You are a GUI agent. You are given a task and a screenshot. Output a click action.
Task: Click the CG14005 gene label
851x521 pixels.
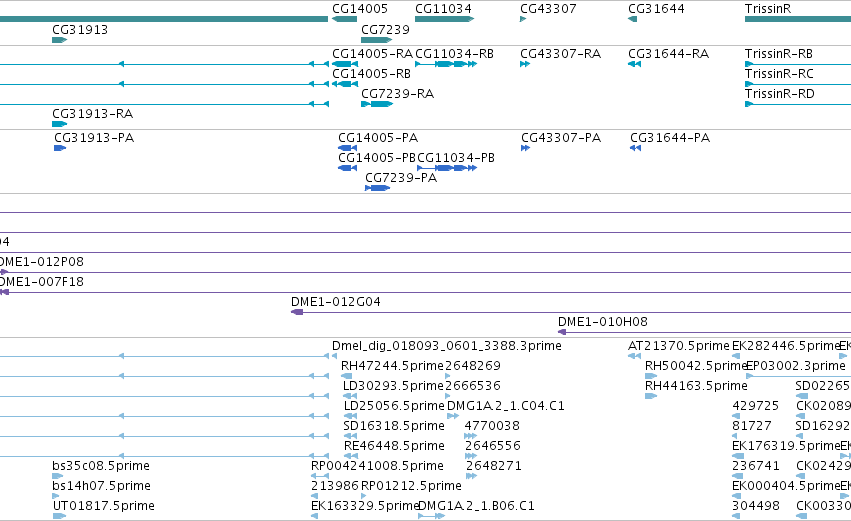tap(360, 9)
